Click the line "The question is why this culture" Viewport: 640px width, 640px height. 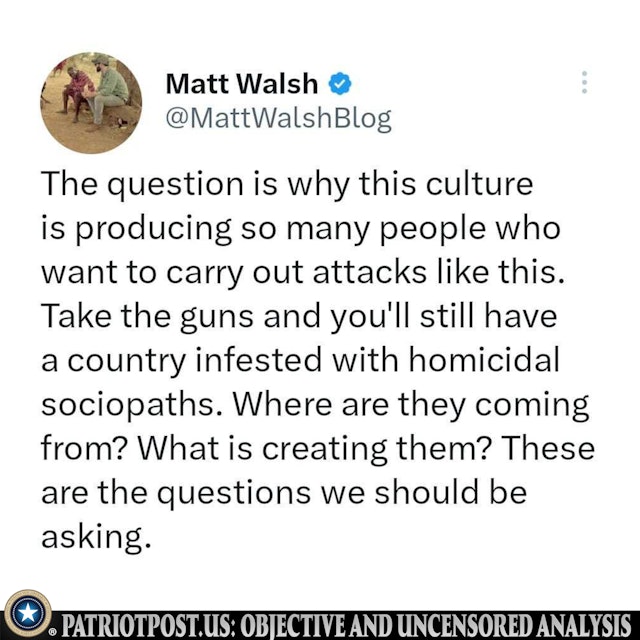click(x=287, y=185)
